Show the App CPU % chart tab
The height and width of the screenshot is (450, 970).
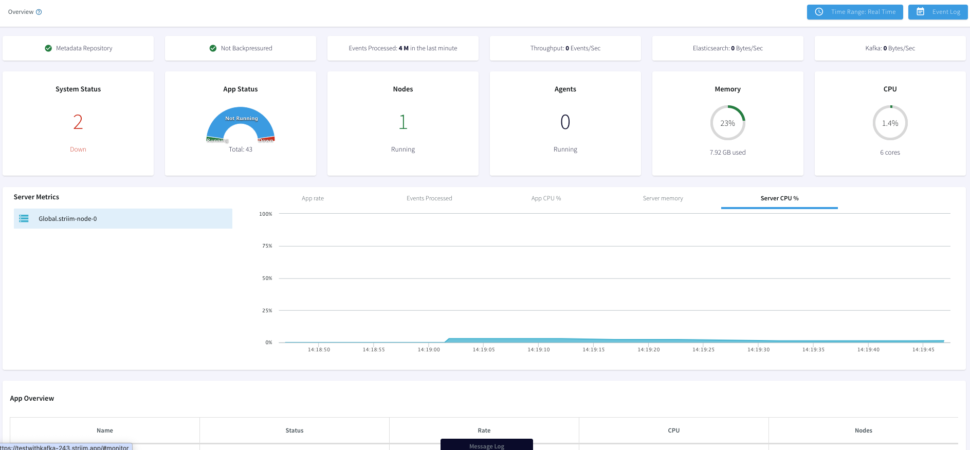pyautogui.click(x=546, y=198)
